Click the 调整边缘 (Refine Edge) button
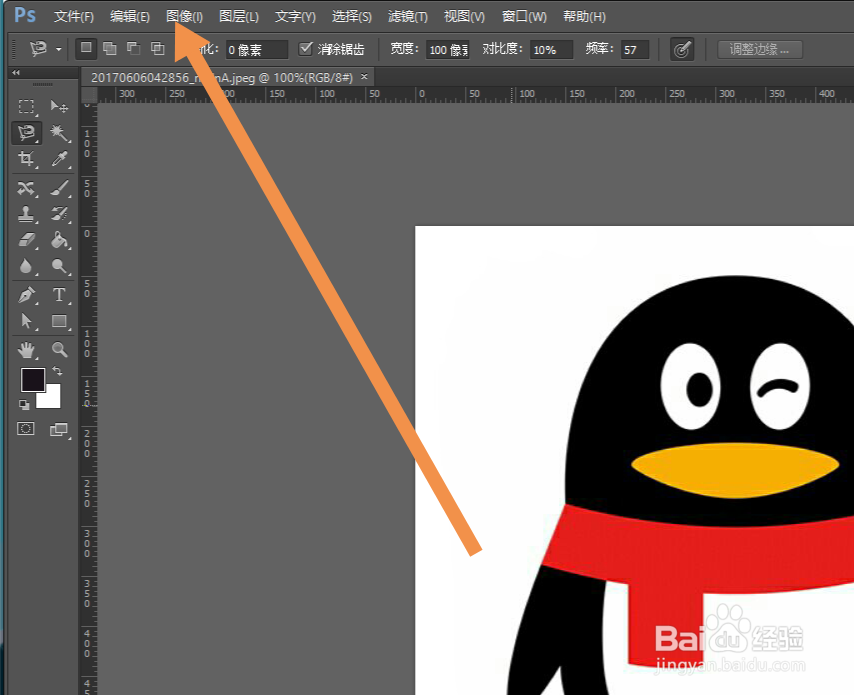 coord(760,50)
